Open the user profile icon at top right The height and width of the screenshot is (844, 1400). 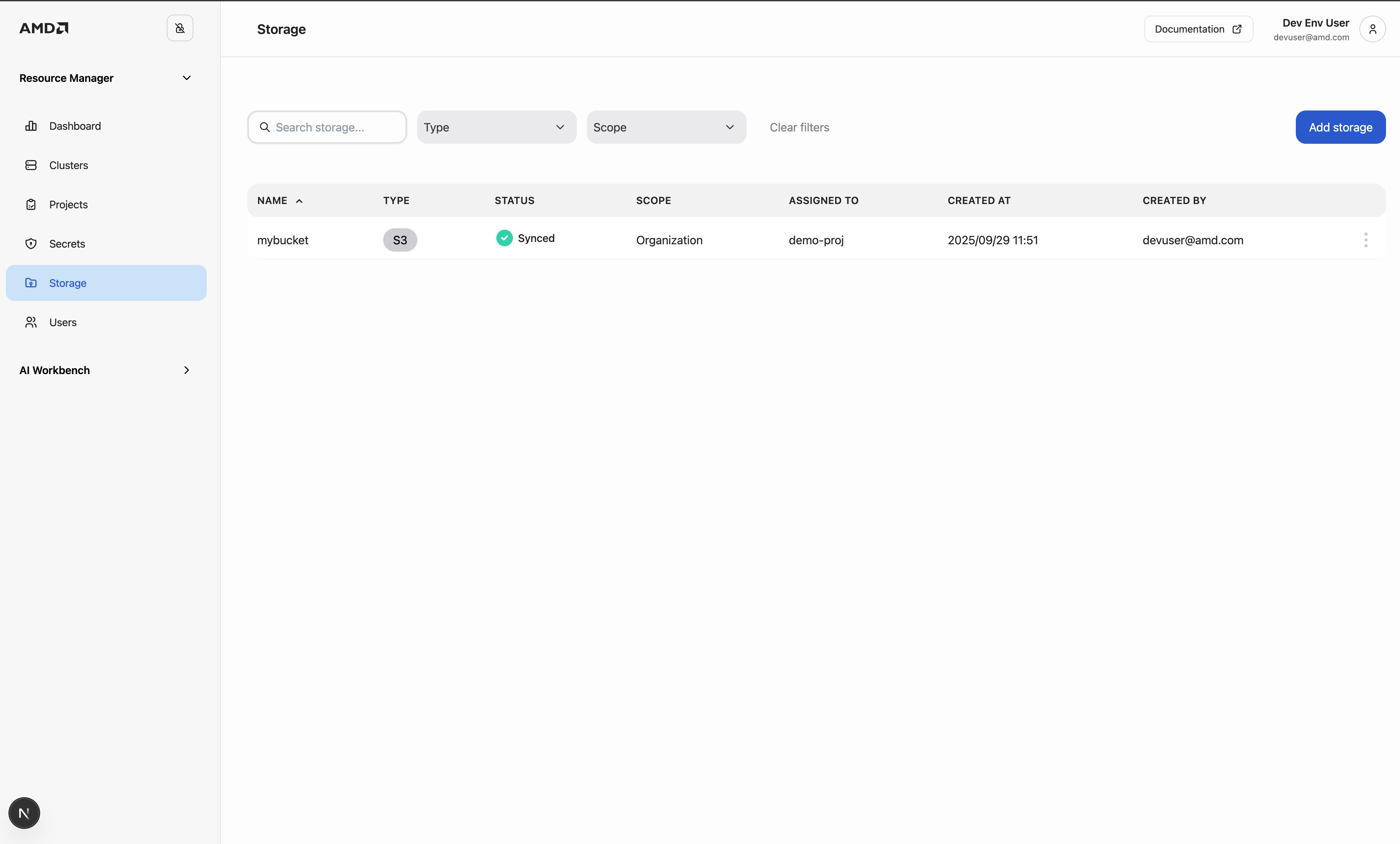(x=1373, y=29)
